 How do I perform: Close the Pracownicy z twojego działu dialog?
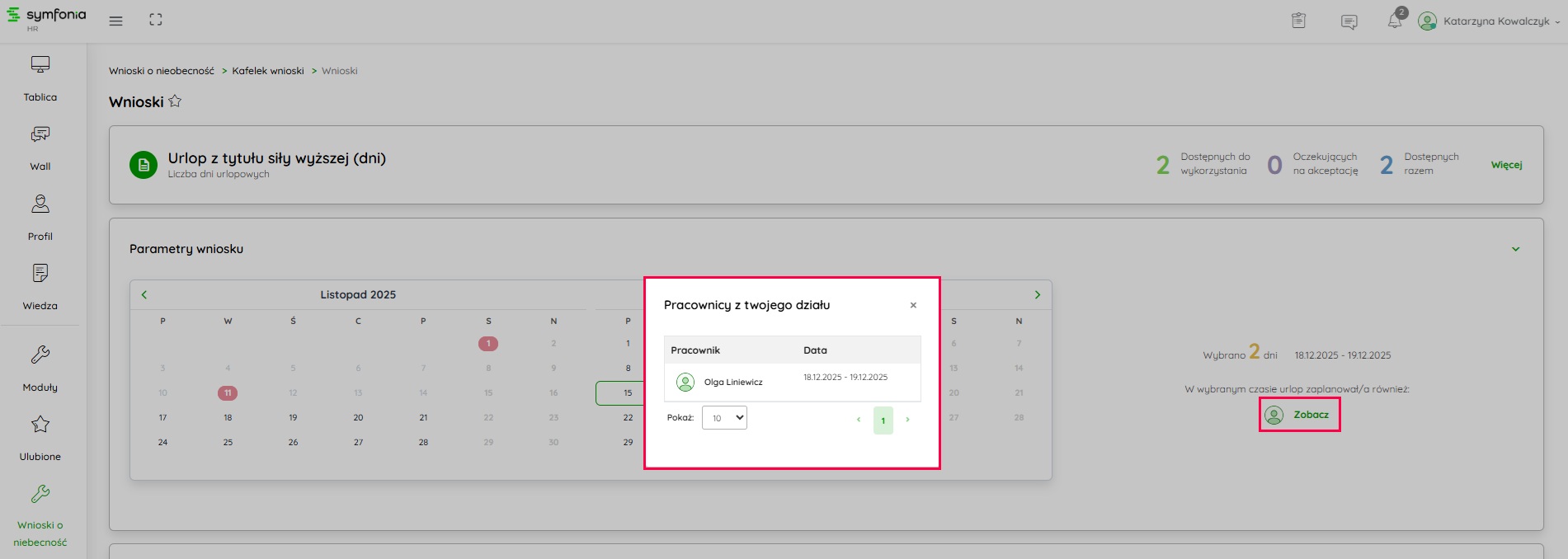pyautogui.click(x=913, y=305)
